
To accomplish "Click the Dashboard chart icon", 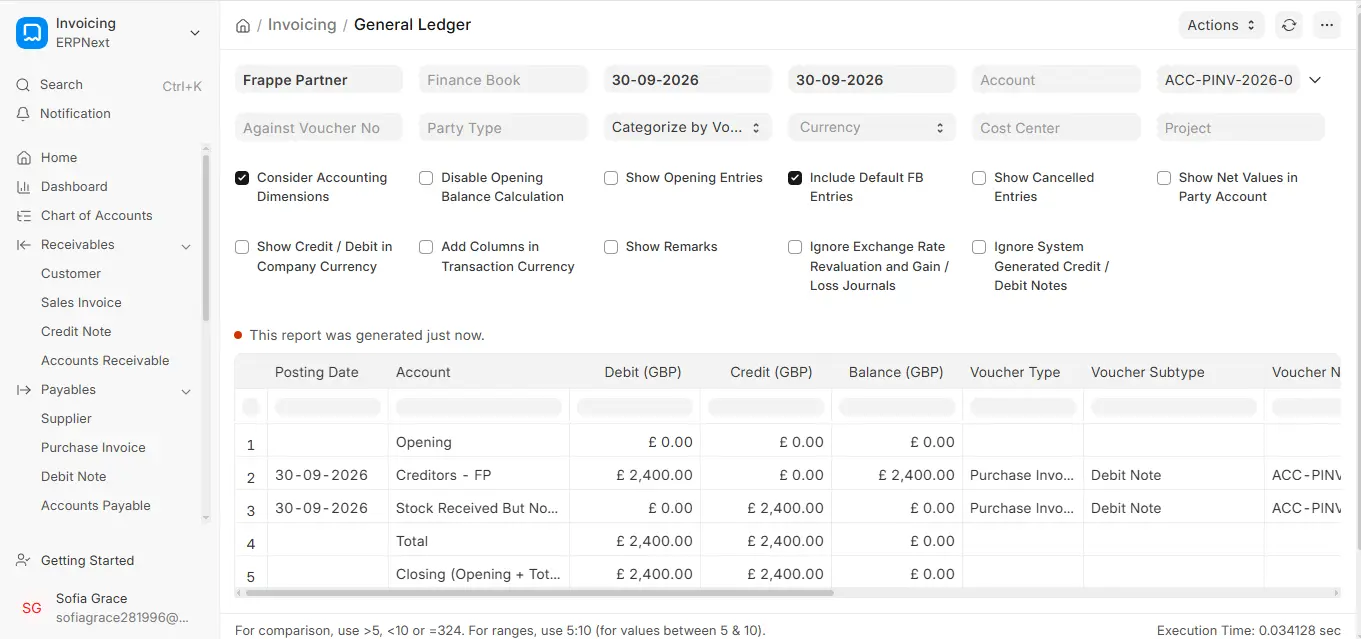I will (24, 187).
